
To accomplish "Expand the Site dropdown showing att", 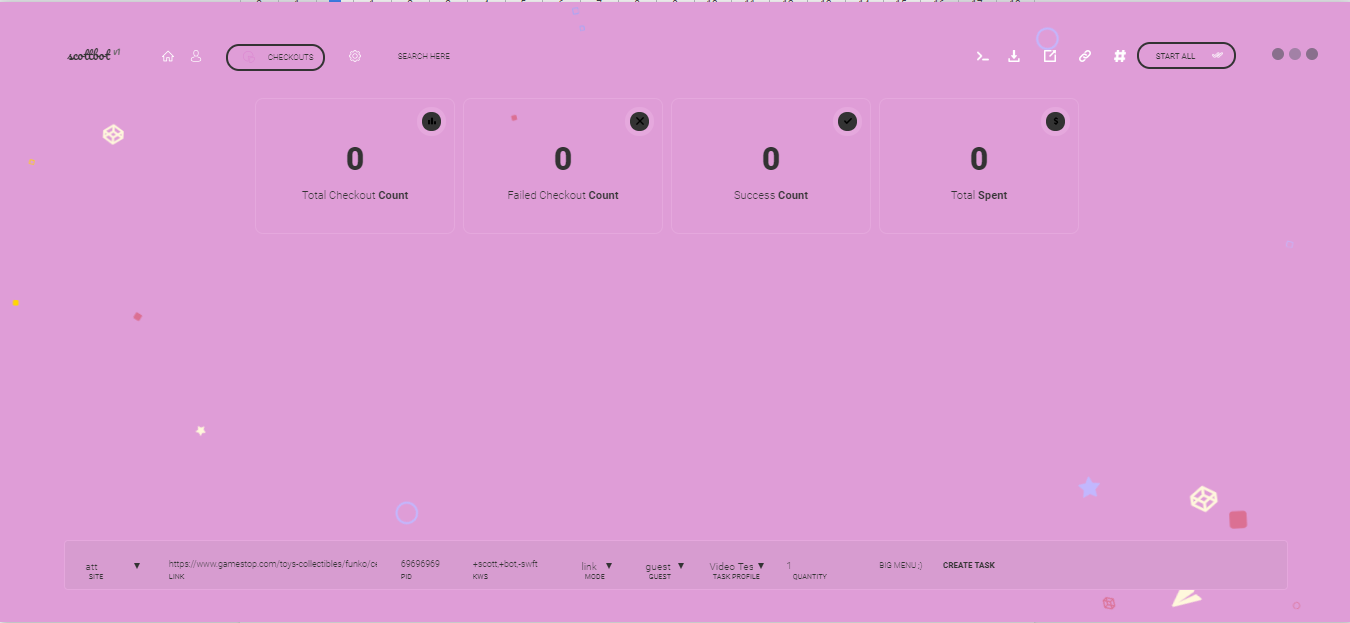I will point(113,566).
